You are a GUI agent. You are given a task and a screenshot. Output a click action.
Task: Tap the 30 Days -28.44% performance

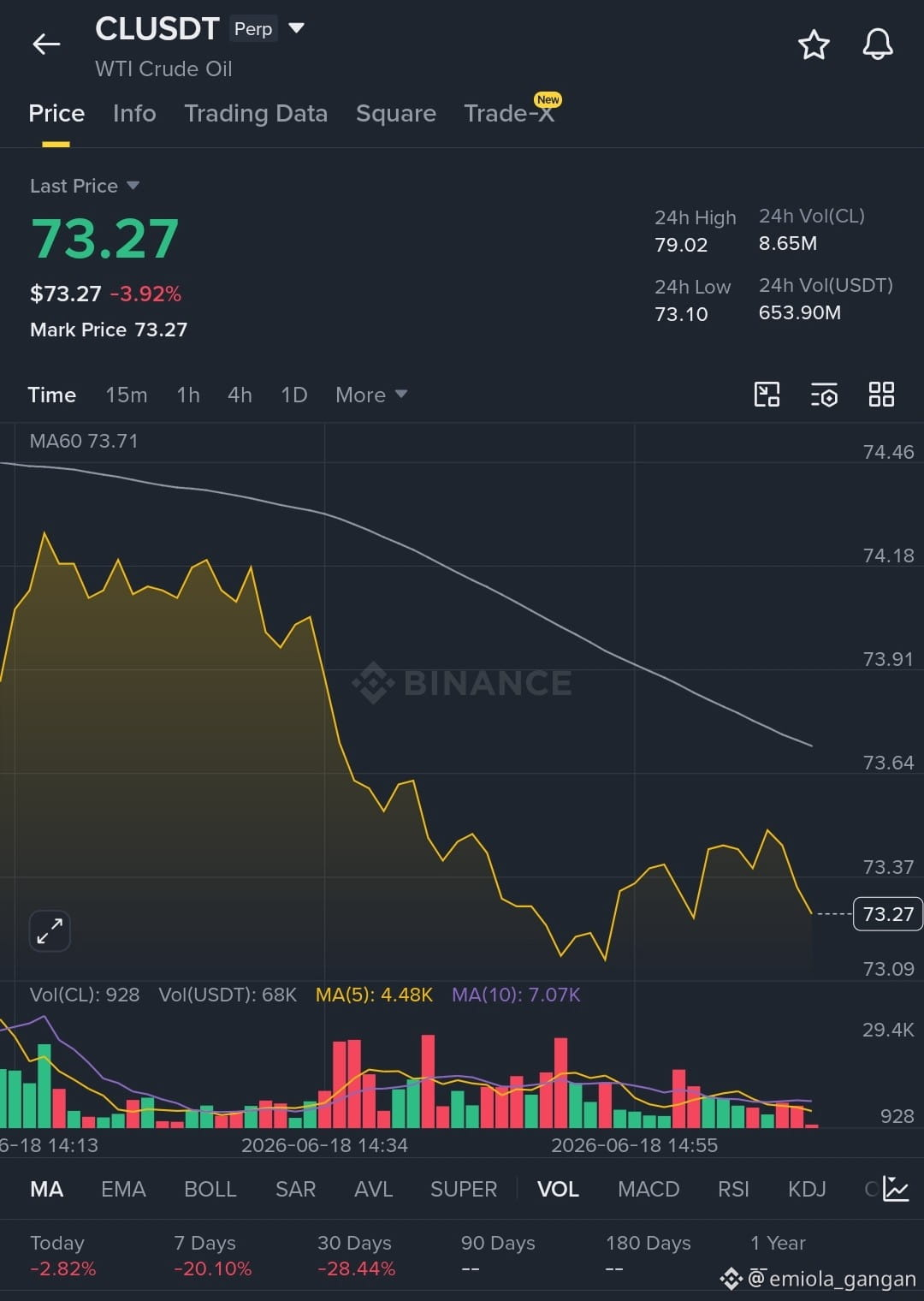pyautogui.click(x=356, y=1256)
